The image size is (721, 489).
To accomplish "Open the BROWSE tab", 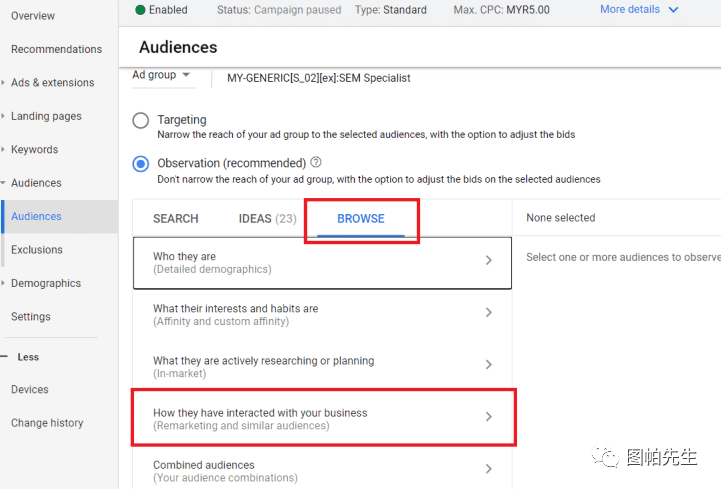I will pyautogui.click(x=361, y=219).
